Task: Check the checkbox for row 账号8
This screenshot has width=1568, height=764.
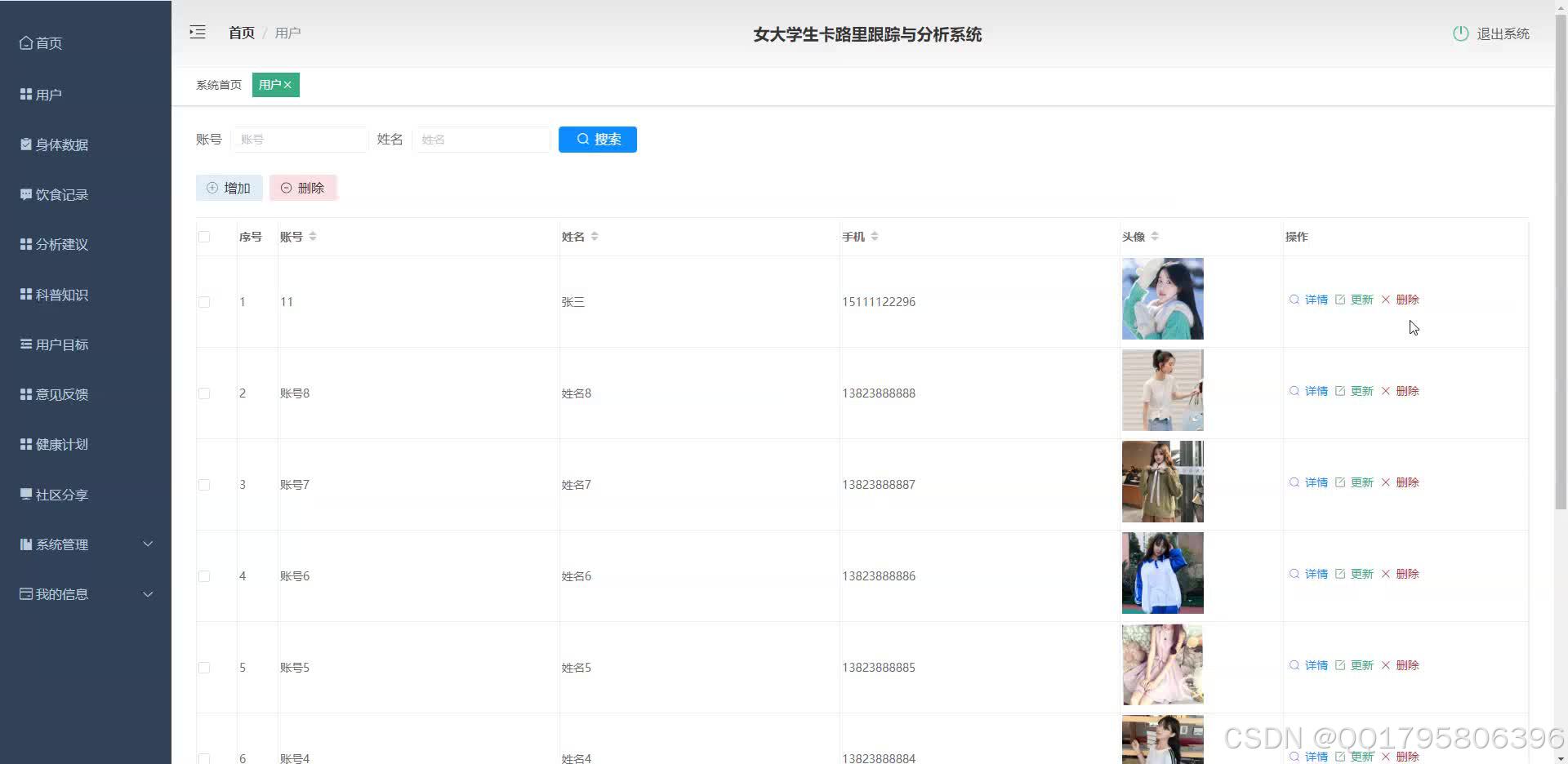Action: coord(204,393)
